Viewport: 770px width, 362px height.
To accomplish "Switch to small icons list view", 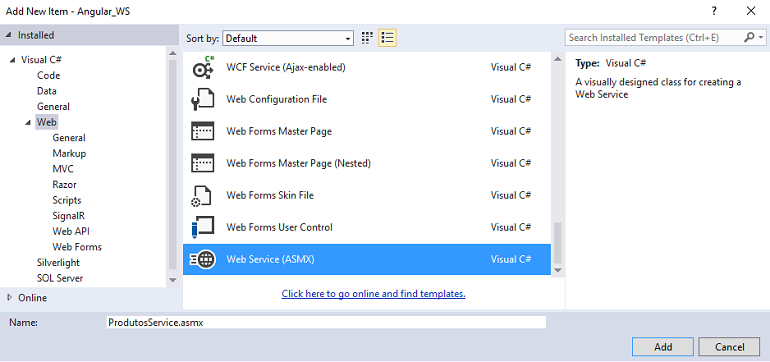I will pos(387,38).
